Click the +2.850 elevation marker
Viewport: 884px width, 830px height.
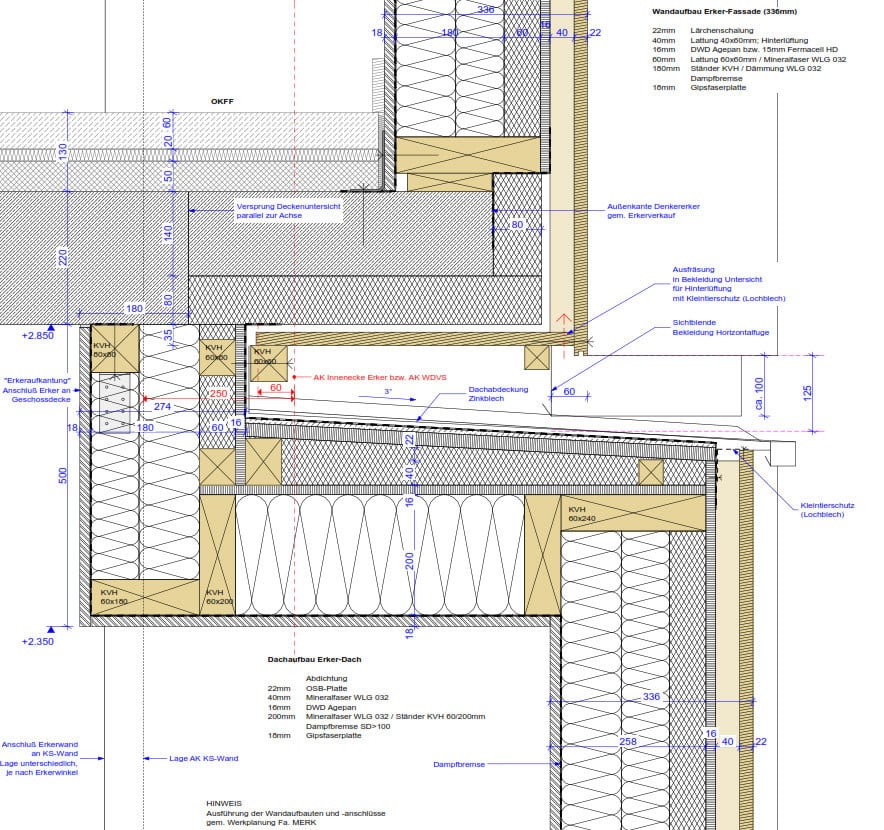37,336
